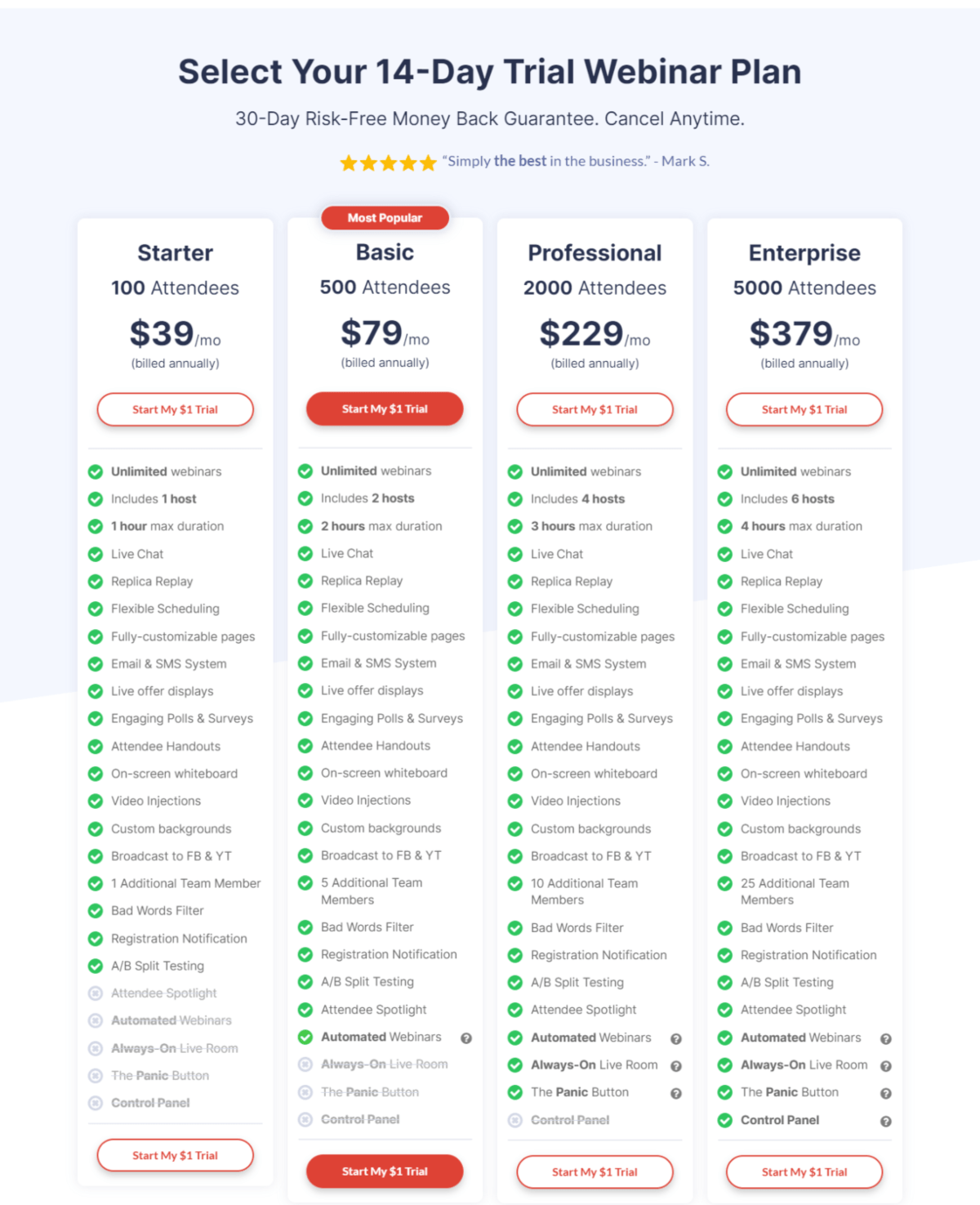
Task: Start Enterprise trial using bottom button
Action: [804, 1172]
